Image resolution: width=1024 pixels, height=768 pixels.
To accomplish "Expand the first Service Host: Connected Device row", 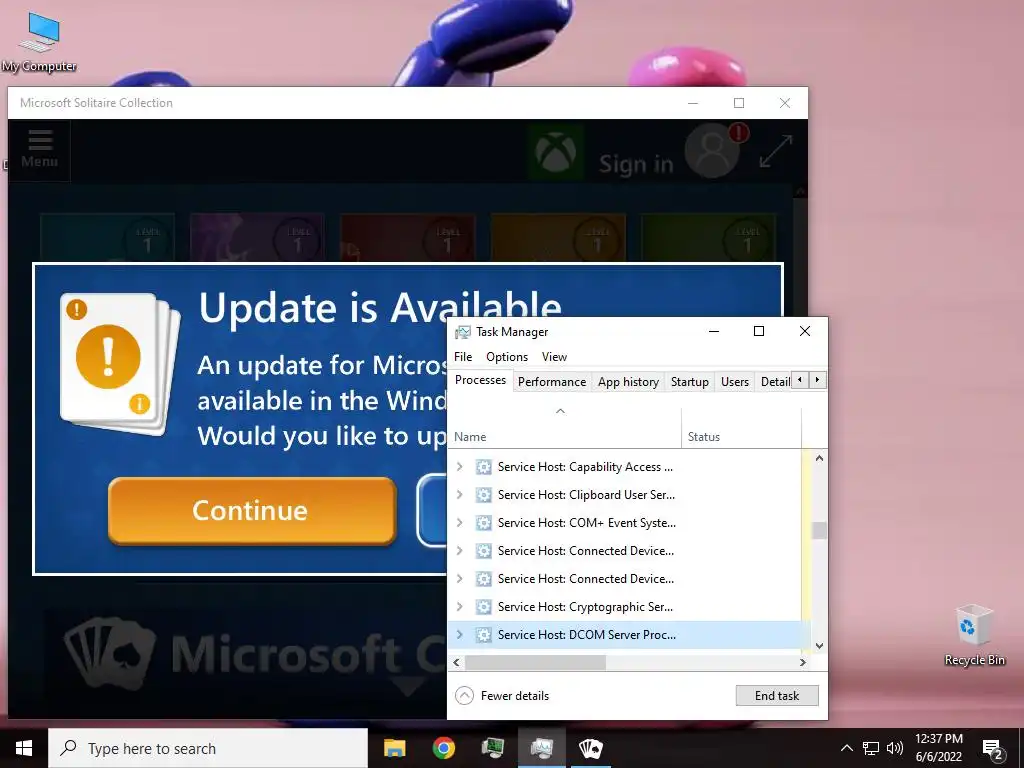I will click(460, 551).
